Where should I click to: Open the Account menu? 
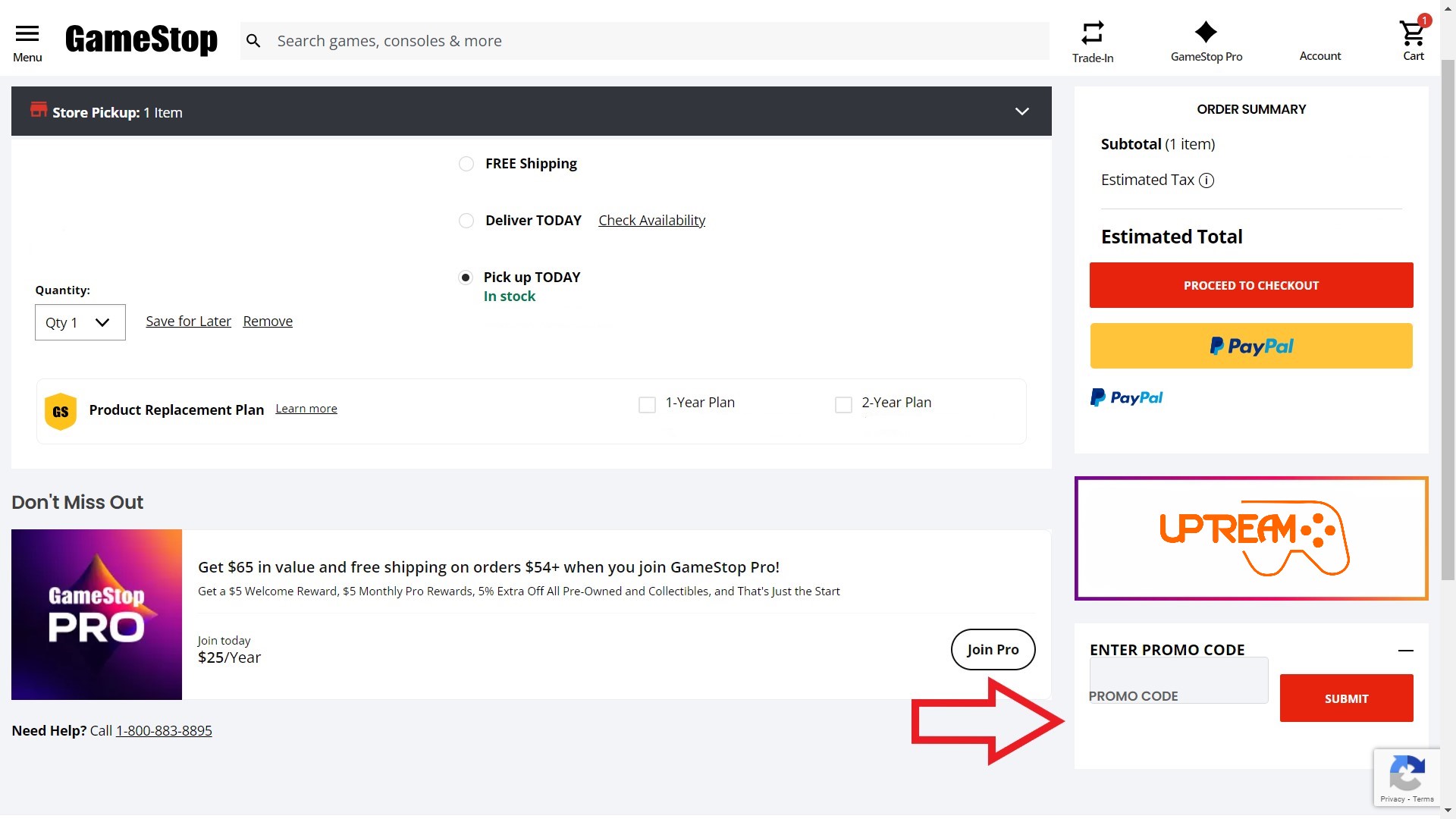point(1320,56)
